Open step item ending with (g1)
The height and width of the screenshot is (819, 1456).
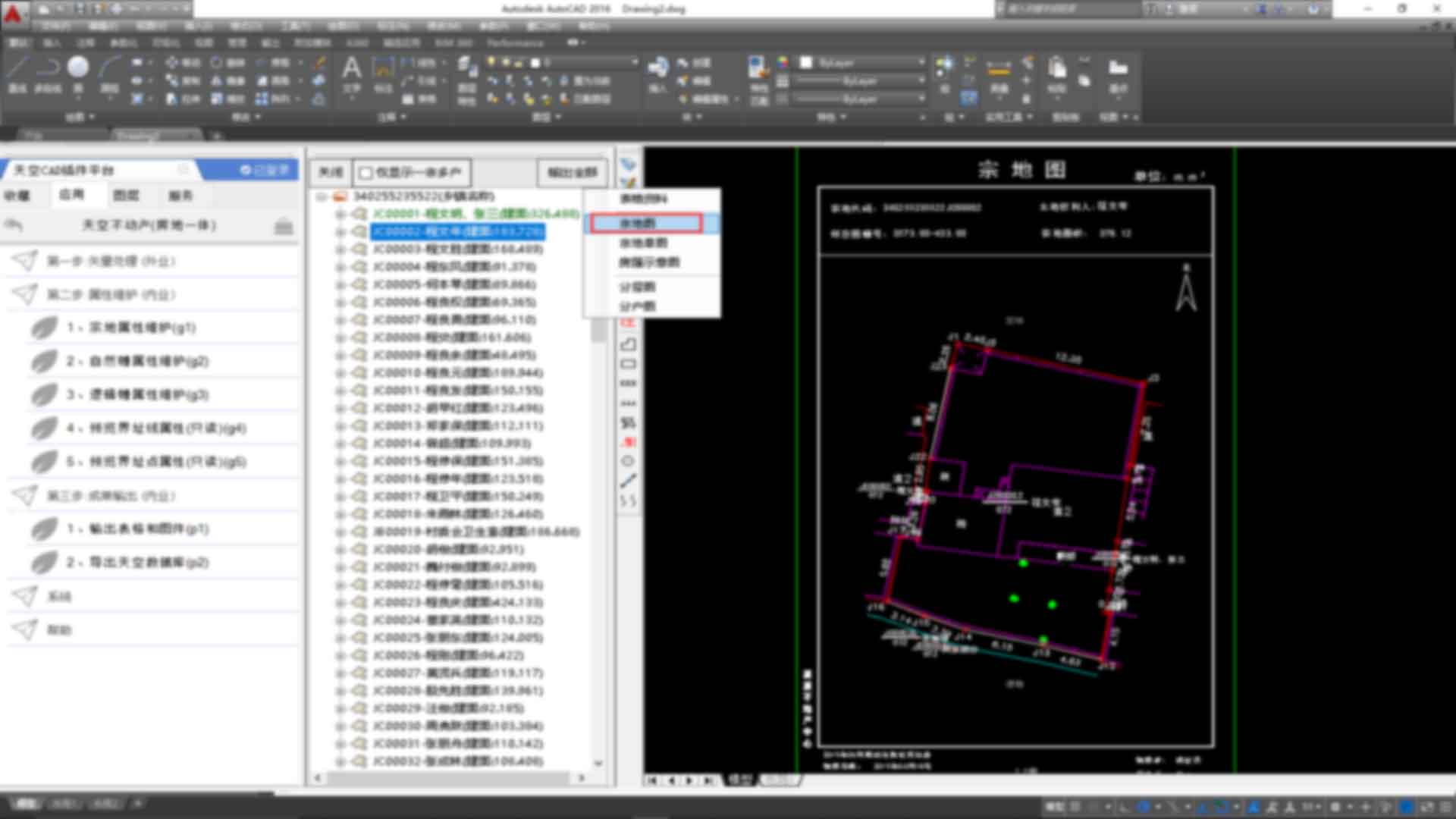coord(130,328)
